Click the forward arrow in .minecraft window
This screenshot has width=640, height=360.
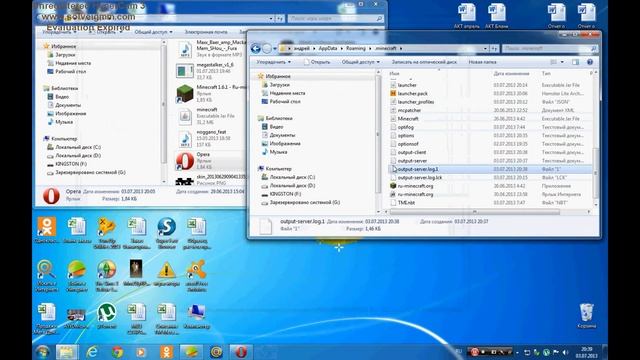click(267, 49)
